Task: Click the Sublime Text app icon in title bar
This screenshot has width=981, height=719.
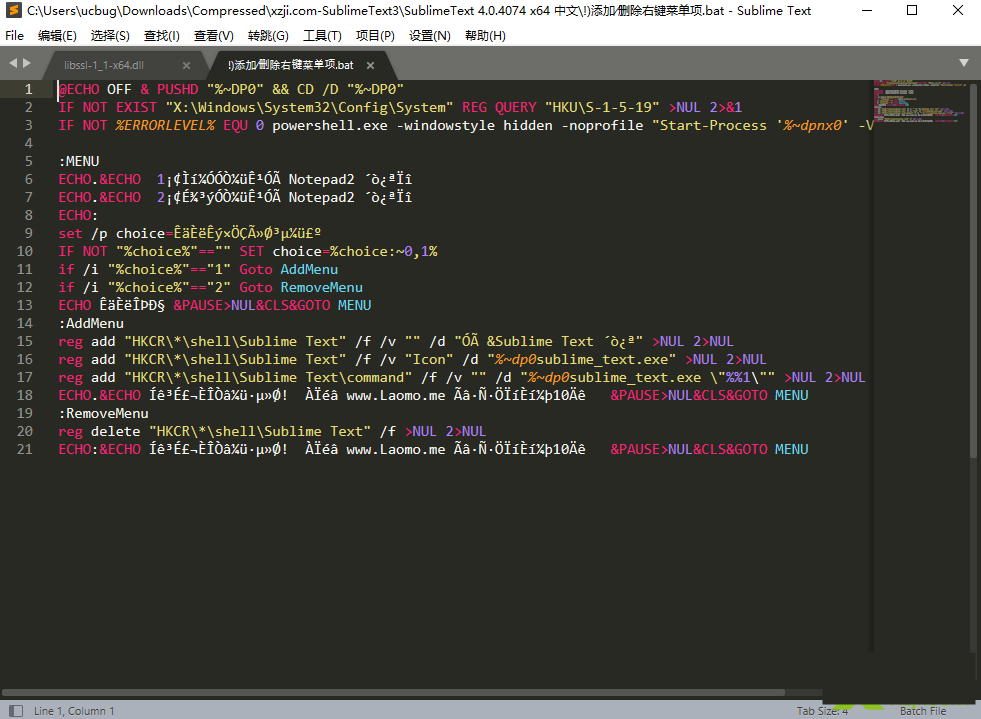Action: pos(13,11)
